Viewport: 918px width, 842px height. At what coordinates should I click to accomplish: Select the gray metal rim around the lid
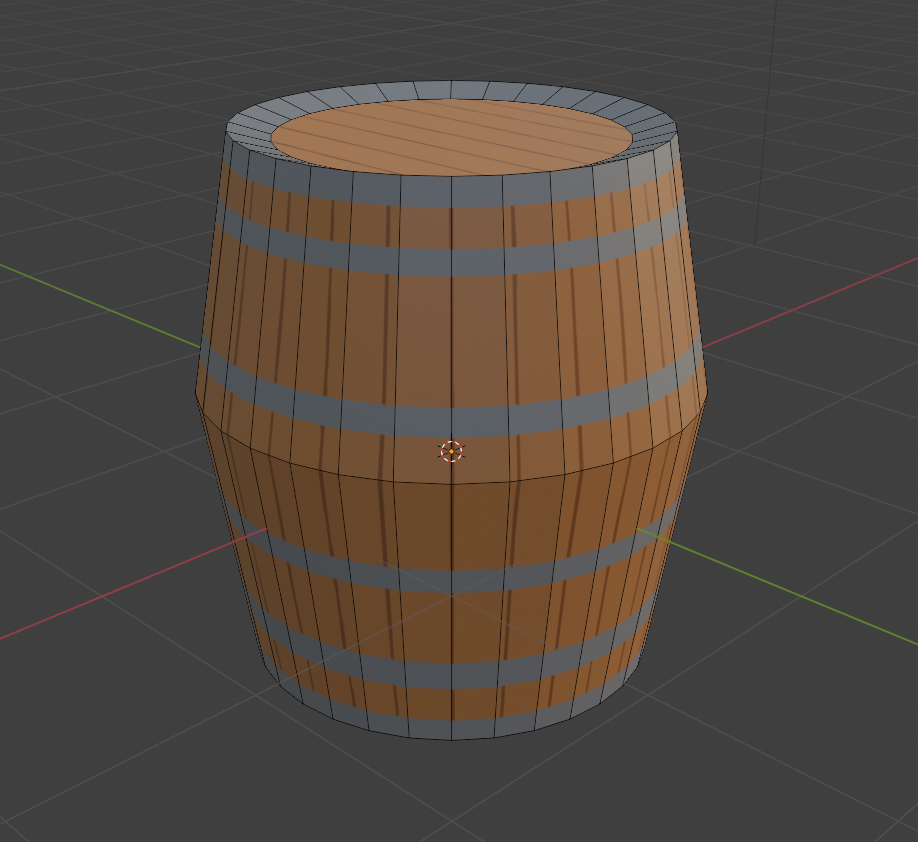click(x=451, y=90)
